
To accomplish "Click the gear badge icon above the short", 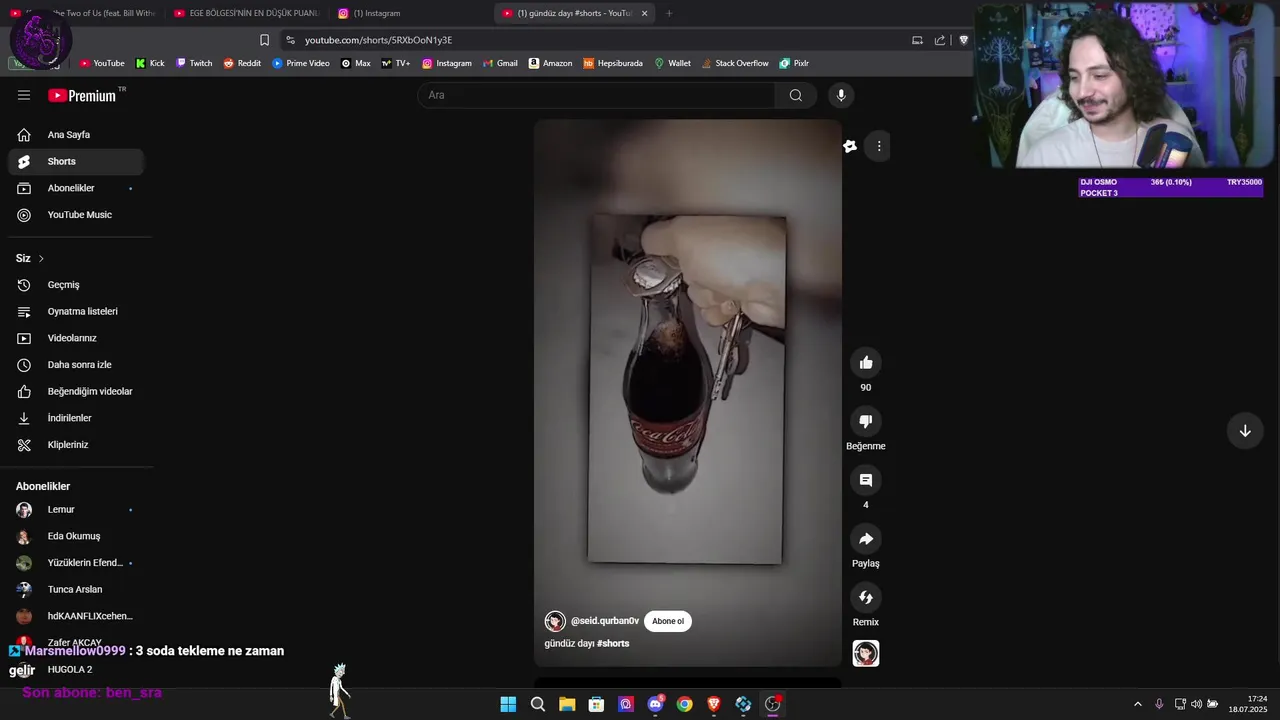I will click(850, 146).
